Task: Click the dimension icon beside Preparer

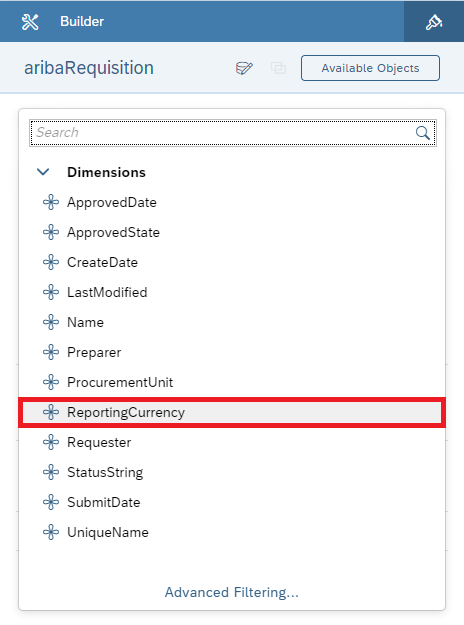Action: pyautogui.click(x=51, y=352)
